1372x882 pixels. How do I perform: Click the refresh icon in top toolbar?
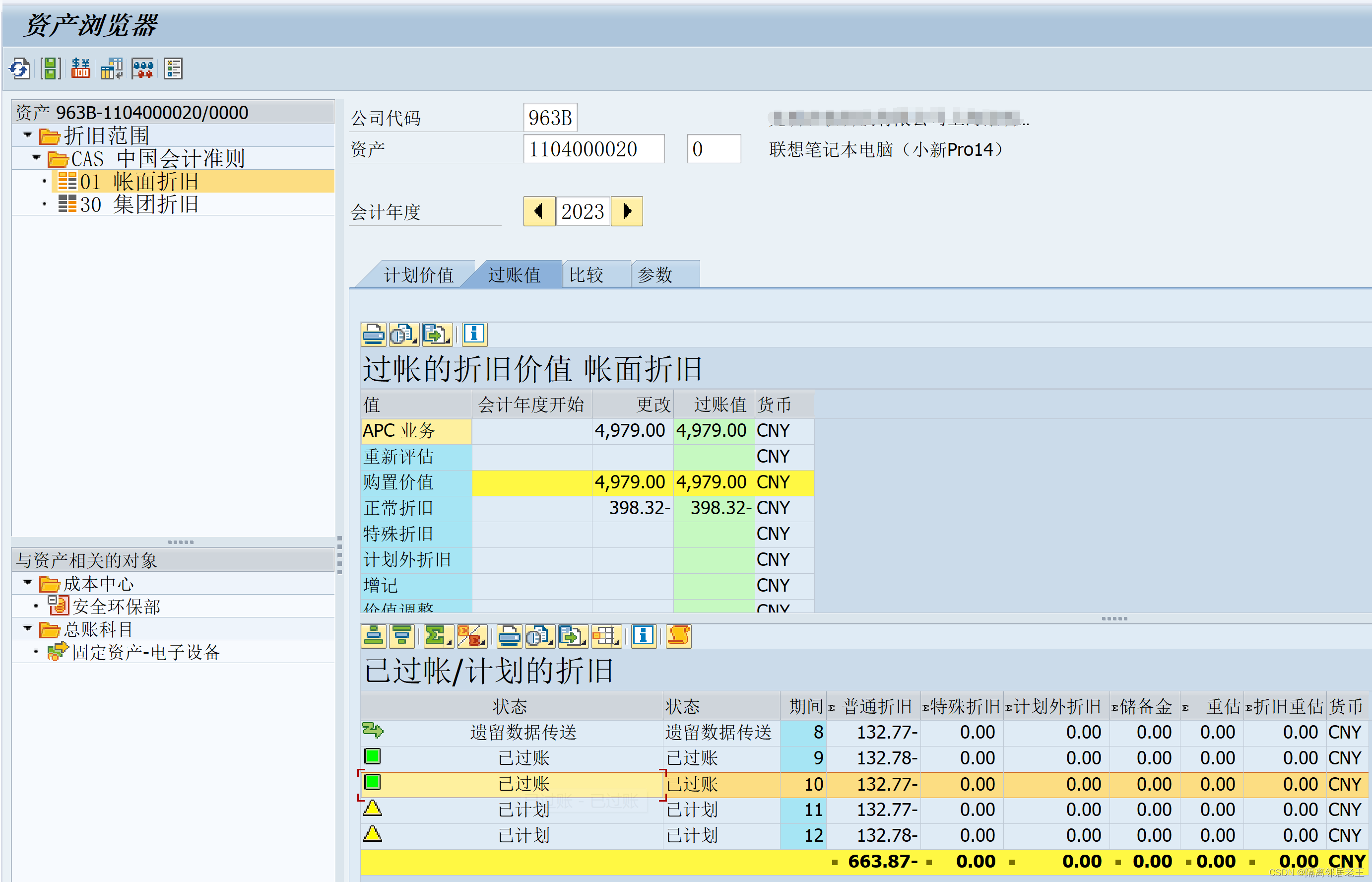19,68
